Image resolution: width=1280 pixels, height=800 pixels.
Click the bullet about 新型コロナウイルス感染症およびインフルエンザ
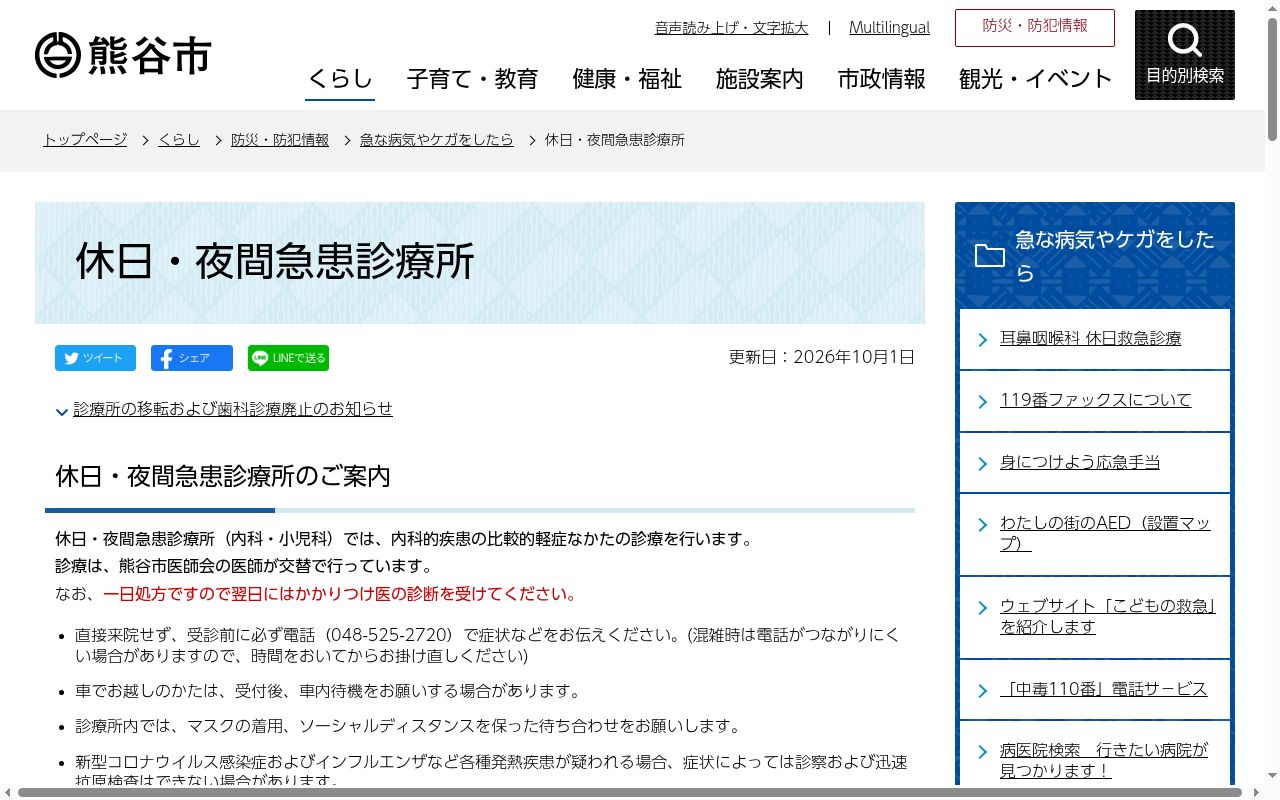(x=491, y=771)
